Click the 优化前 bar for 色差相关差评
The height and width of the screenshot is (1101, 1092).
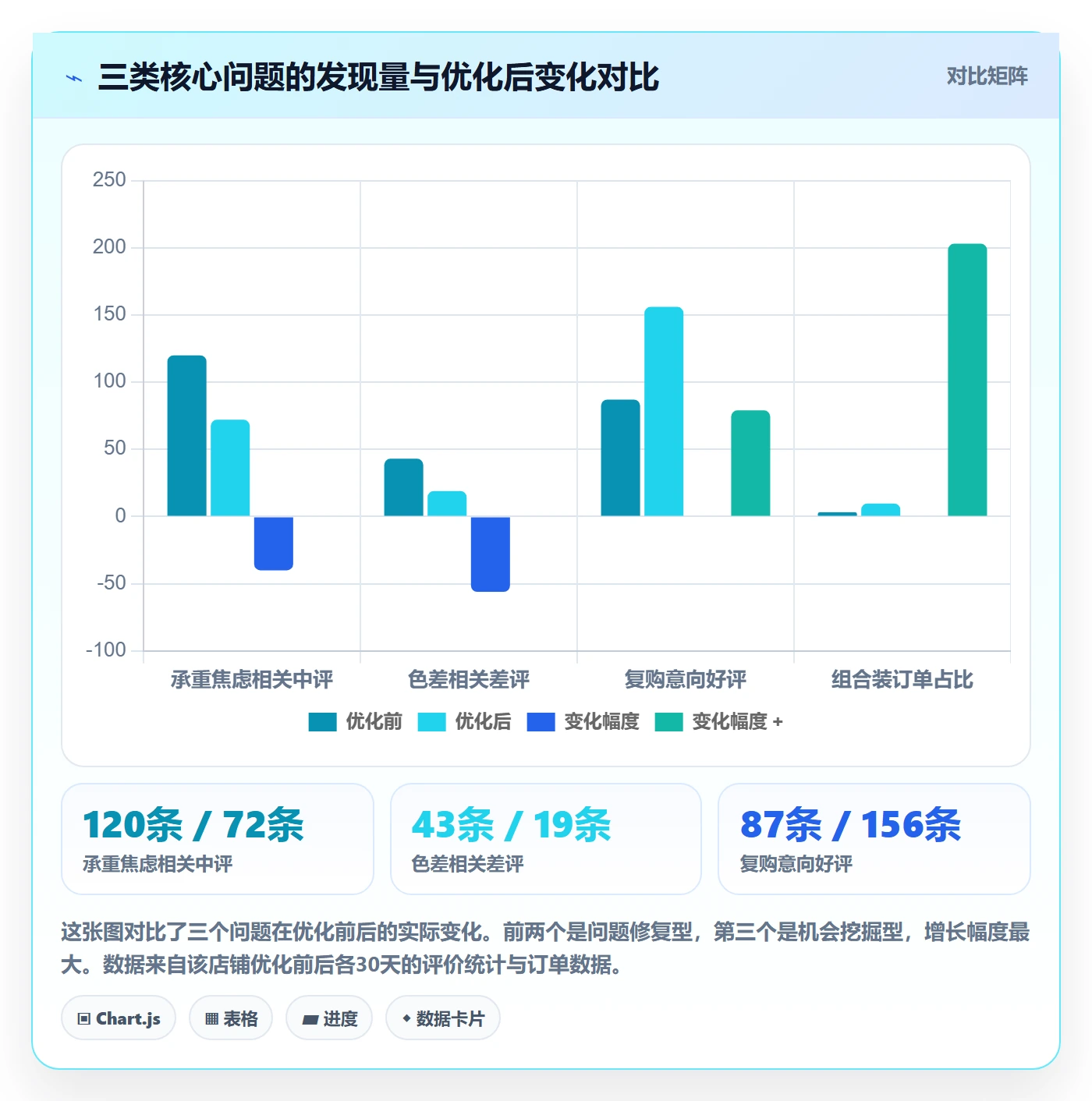click(404, 487)
